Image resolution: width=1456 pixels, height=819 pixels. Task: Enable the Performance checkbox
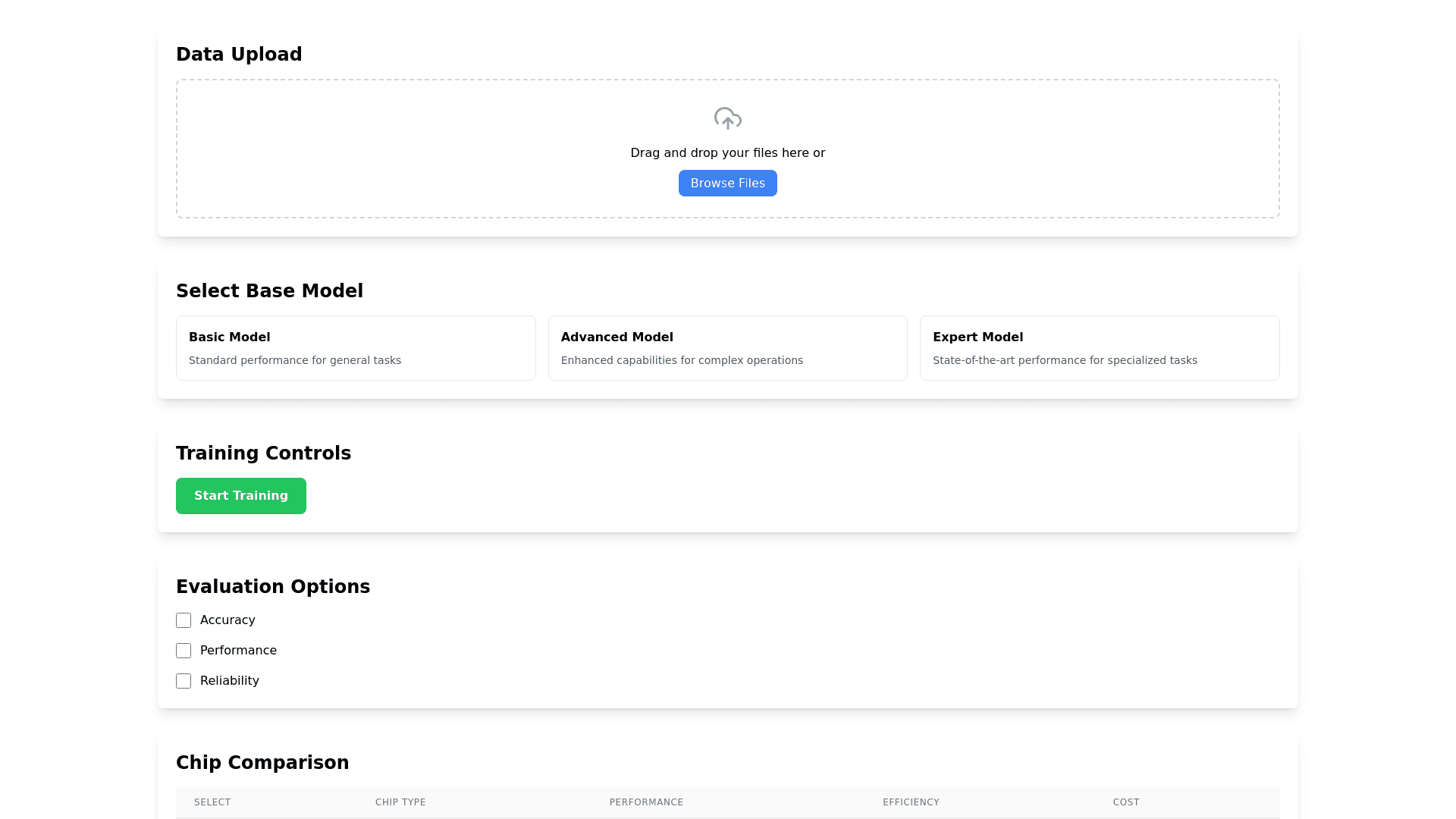pyautogui.click(x=183, y=650)
